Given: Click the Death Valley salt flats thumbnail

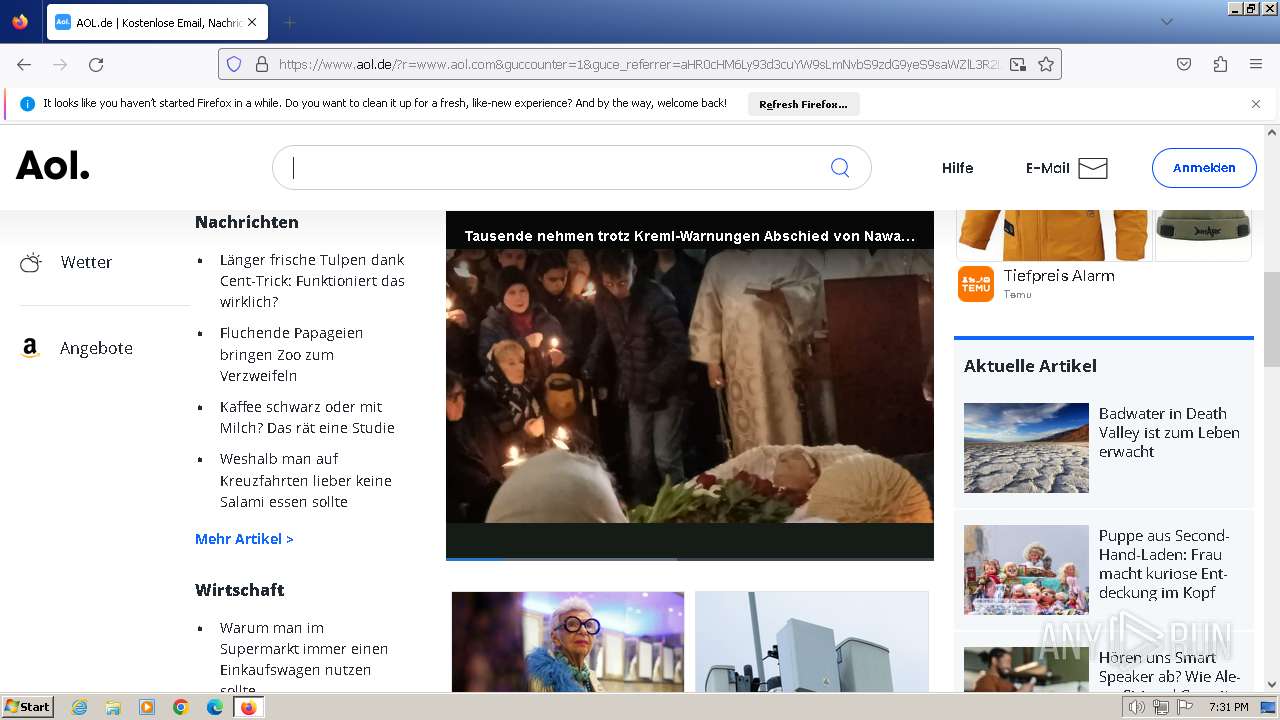Looking at the screenshot, I should (1026, 448).
